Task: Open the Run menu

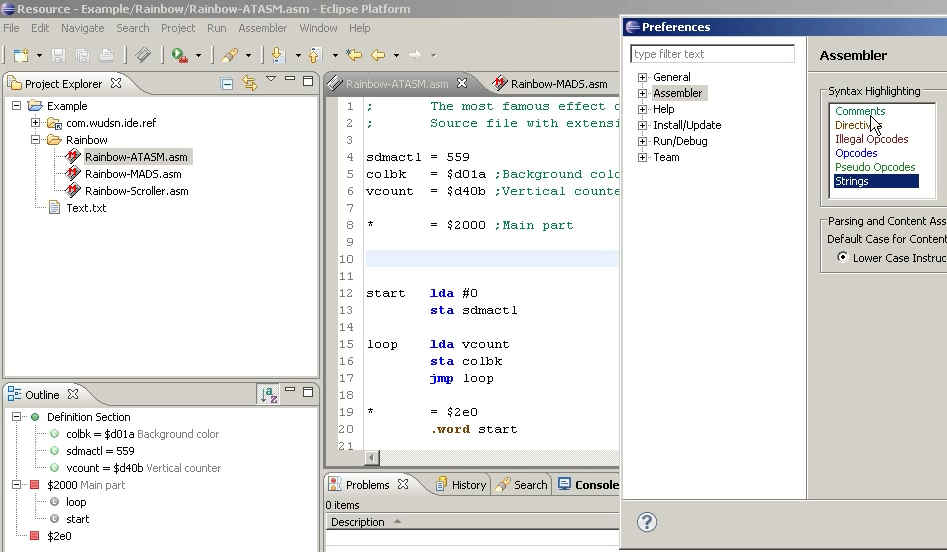Action: pos(216,28)
